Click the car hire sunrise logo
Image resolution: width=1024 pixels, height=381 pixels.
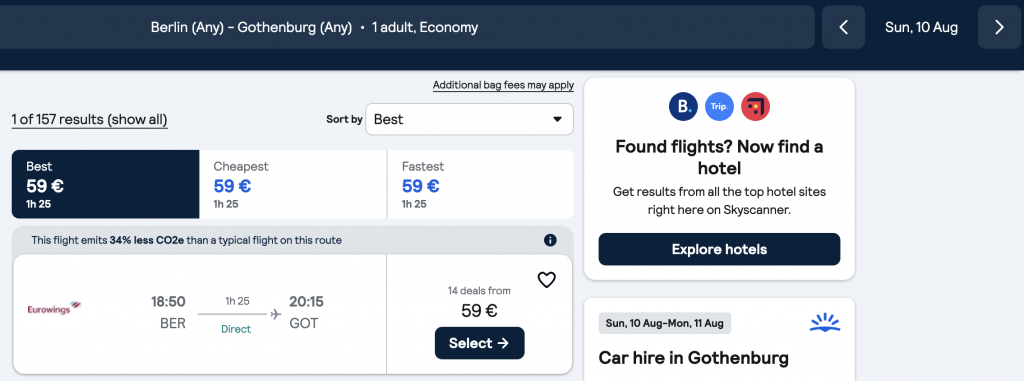click(825, 323)
